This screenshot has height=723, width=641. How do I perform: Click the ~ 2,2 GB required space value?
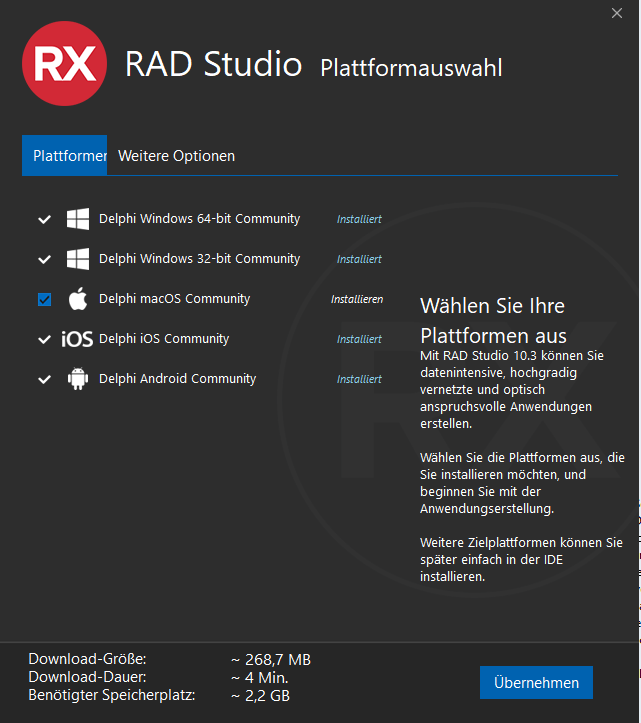point(261,695)
